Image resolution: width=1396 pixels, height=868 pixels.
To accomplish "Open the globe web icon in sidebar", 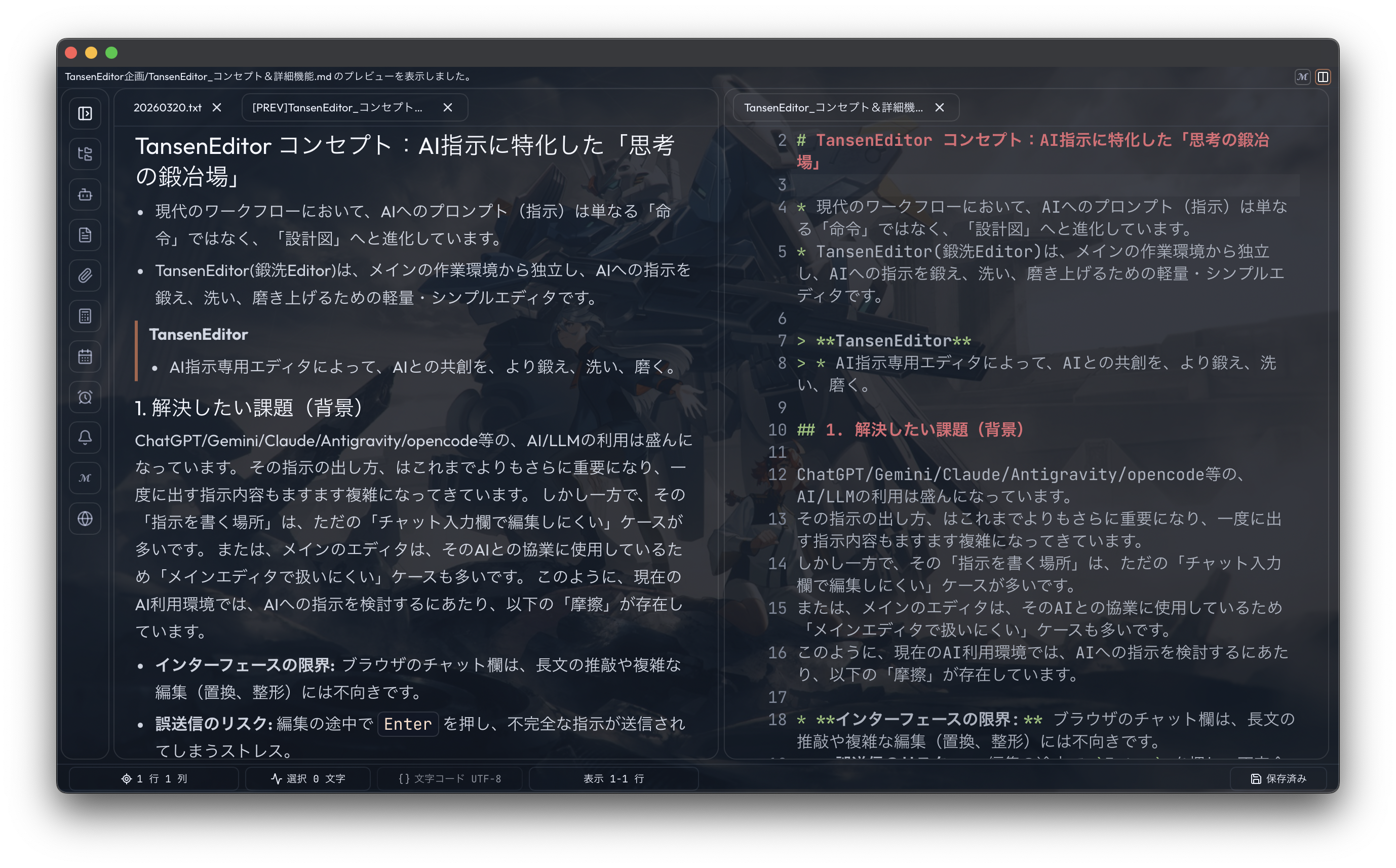I will (x=85, y=519).
